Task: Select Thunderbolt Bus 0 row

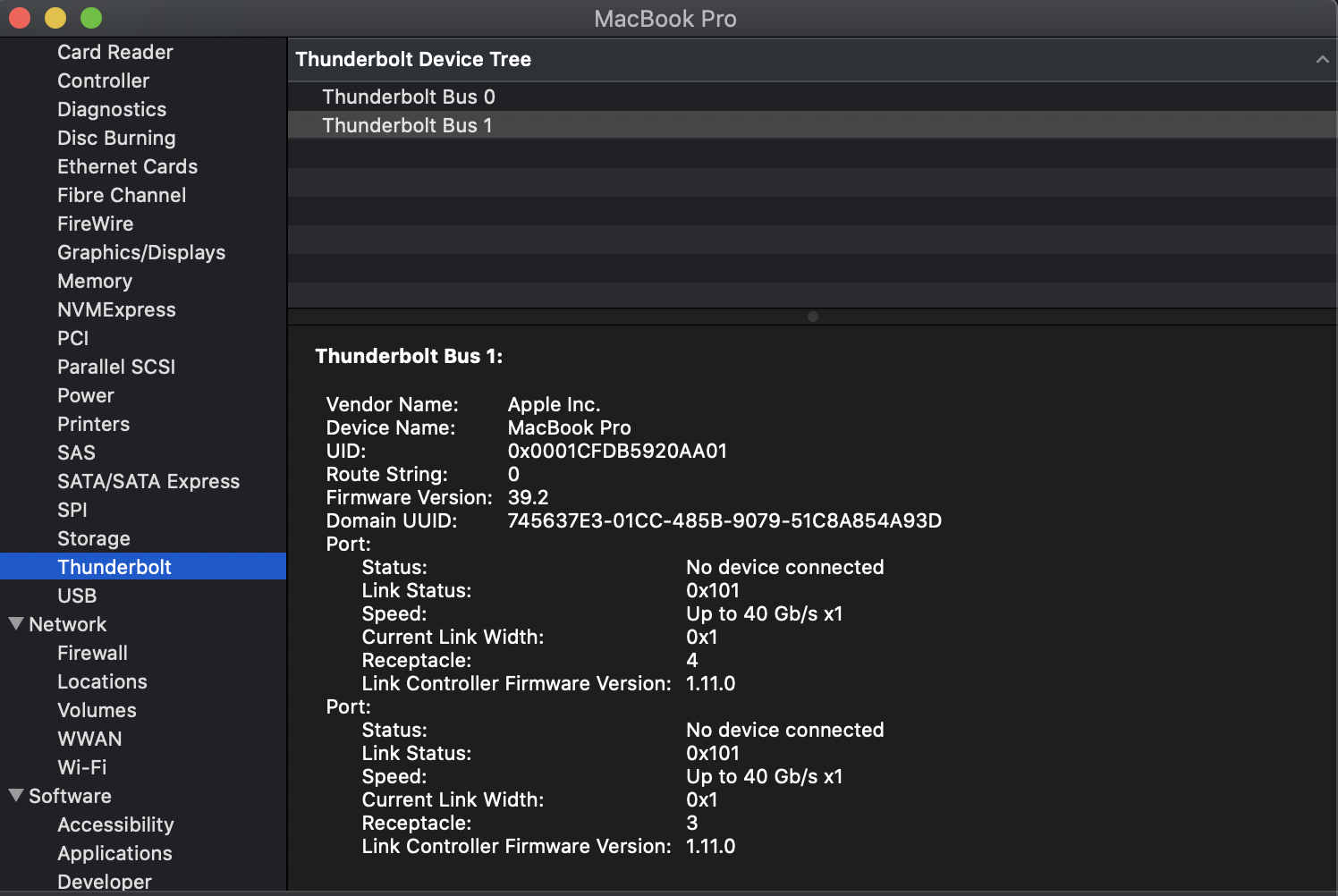Action: click(x=812, y=97)
